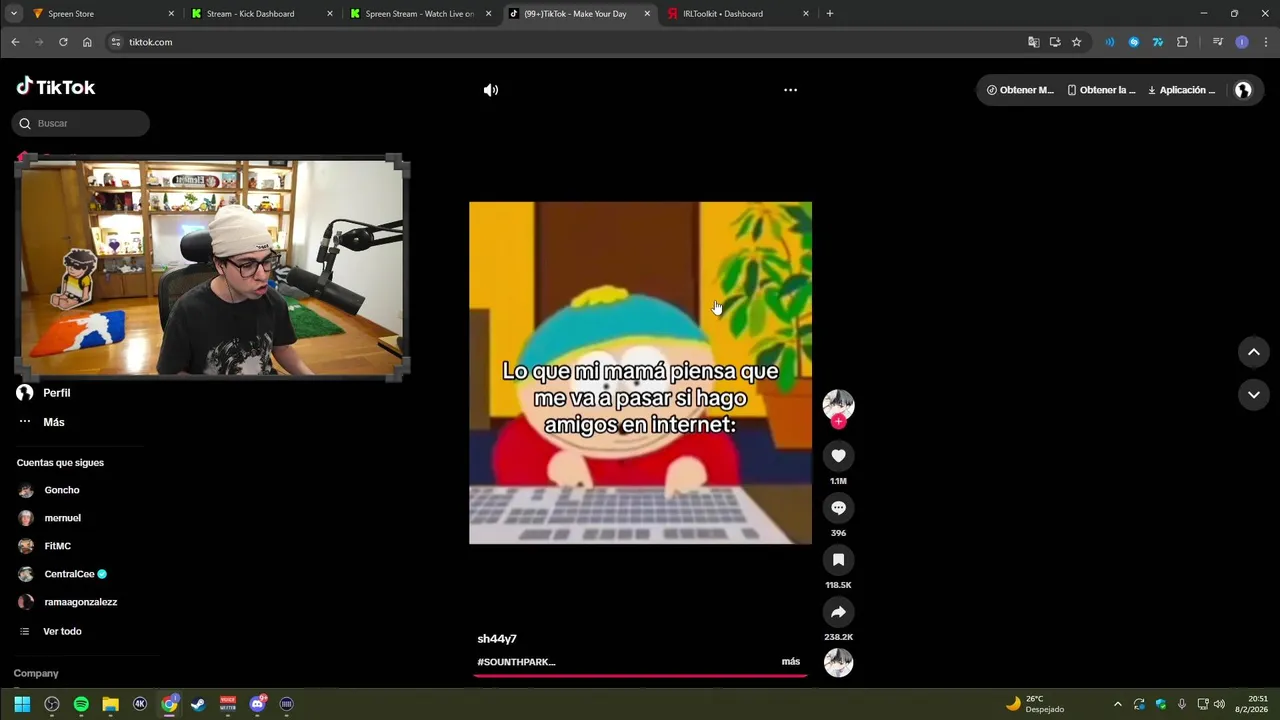Open comments showing 396
Screen dimensions: 1280x720
point(838,508)
